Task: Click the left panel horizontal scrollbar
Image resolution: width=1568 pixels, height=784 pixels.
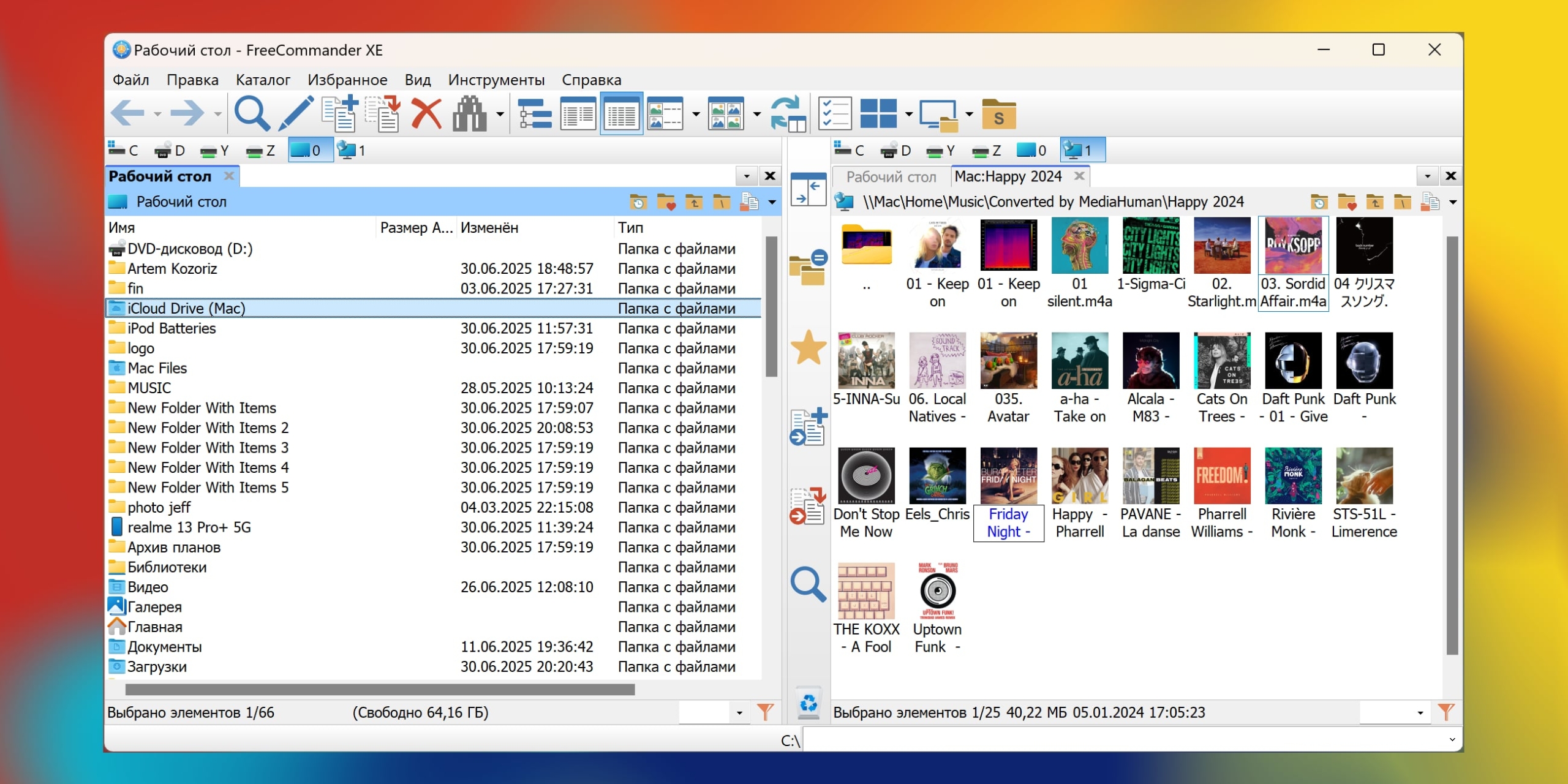Action: click(x=380, y=690)
